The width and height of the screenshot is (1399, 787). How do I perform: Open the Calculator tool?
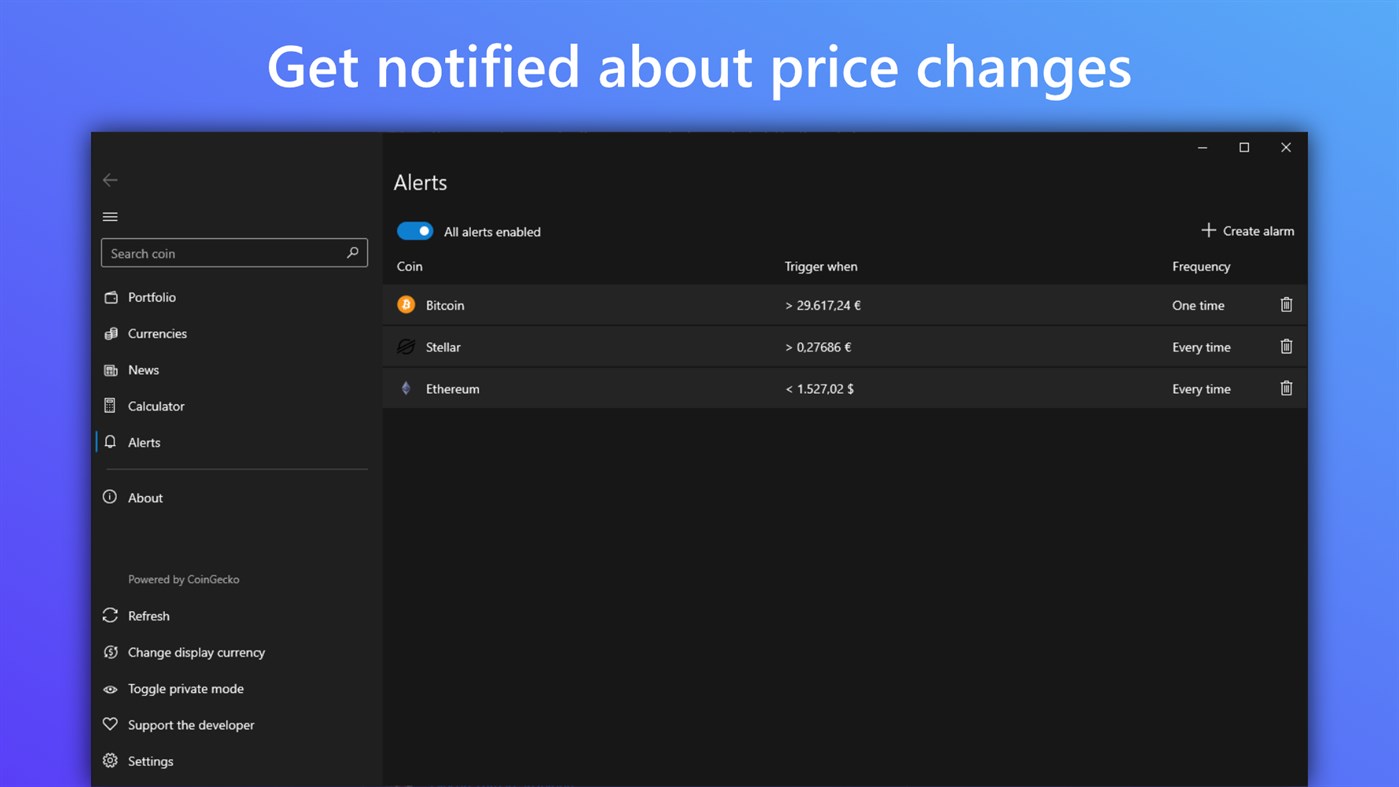[155, 405]
